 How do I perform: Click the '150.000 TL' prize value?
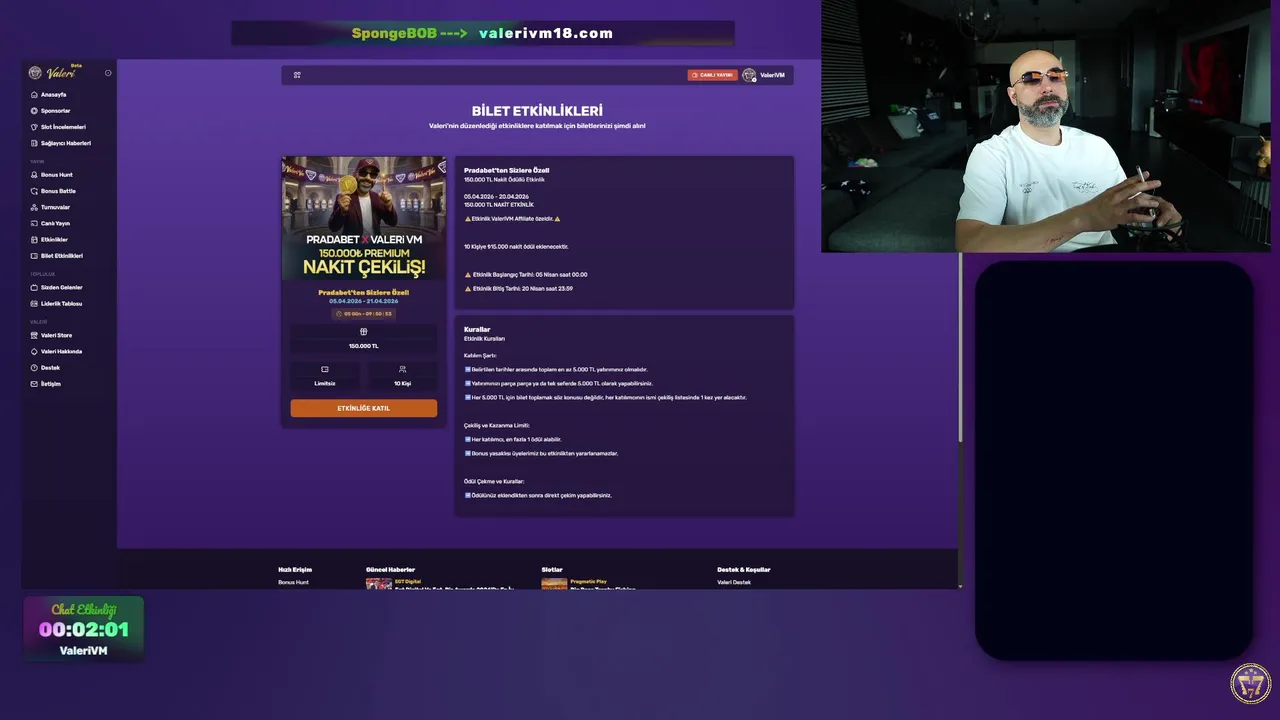(x=363, y=346)
